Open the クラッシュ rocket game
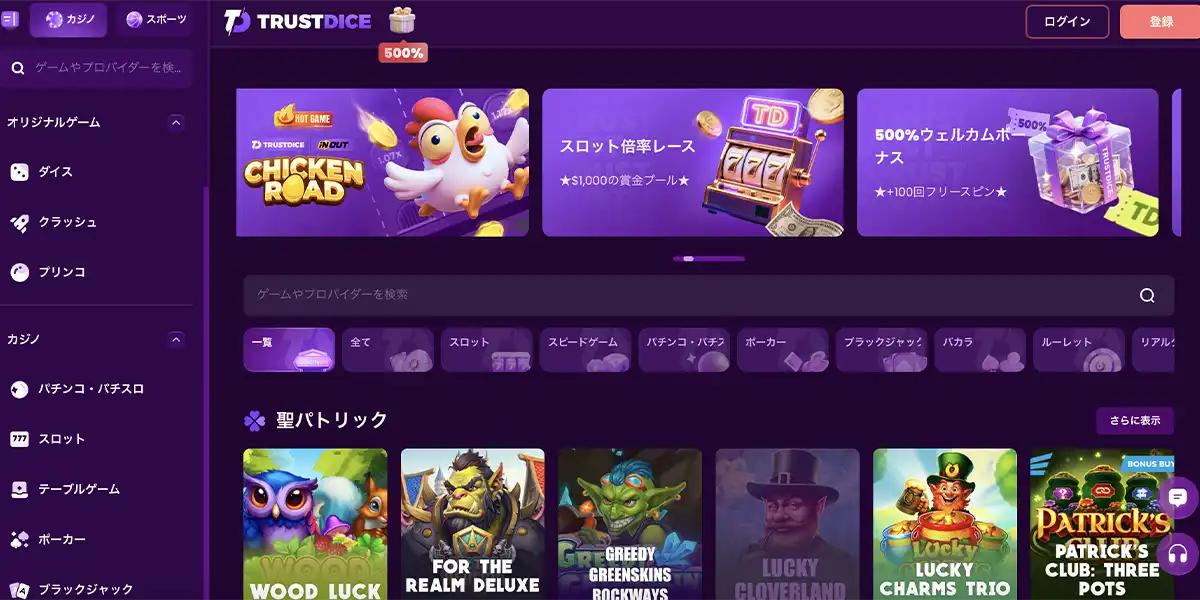This screenshot has height=600, width=1200. click(19, 222)
